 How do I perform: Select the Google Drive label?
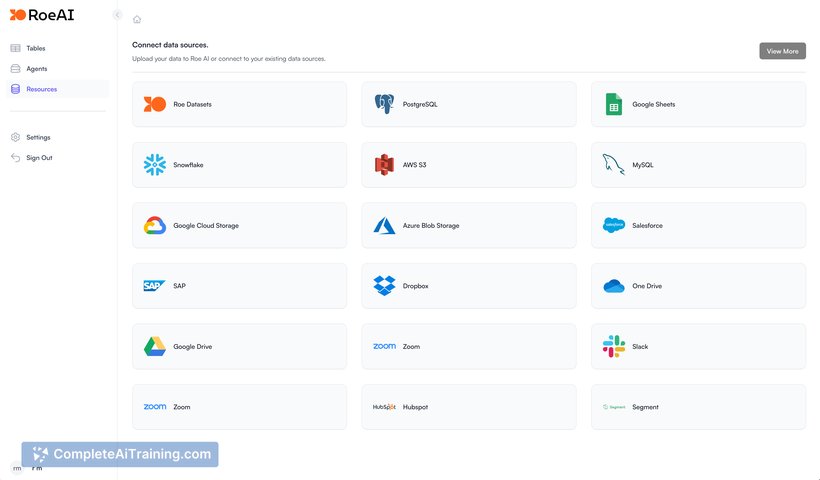click(x=192, y=347)
